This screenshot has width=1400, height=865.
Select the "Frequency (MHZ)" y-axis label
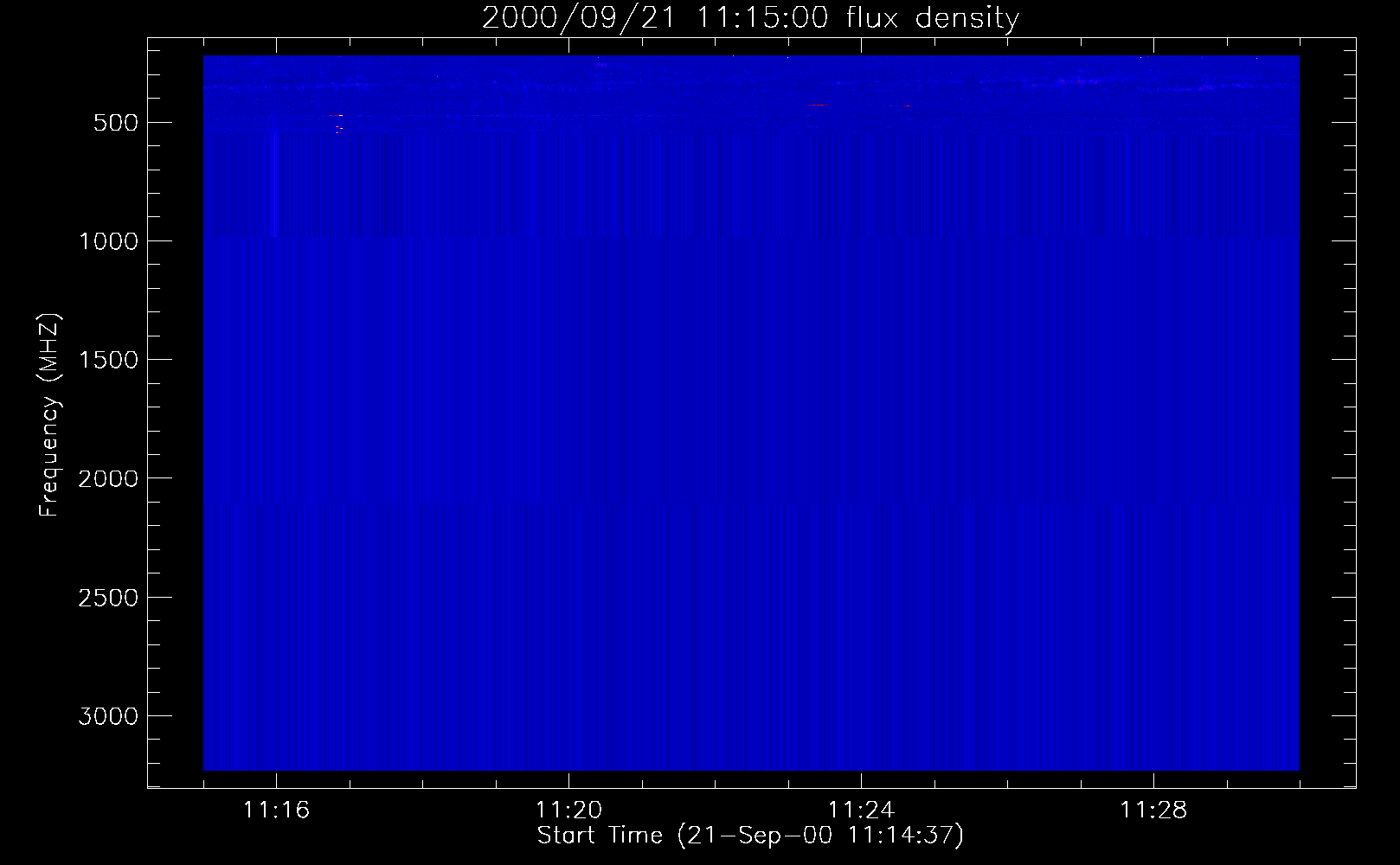click(50, 416)
